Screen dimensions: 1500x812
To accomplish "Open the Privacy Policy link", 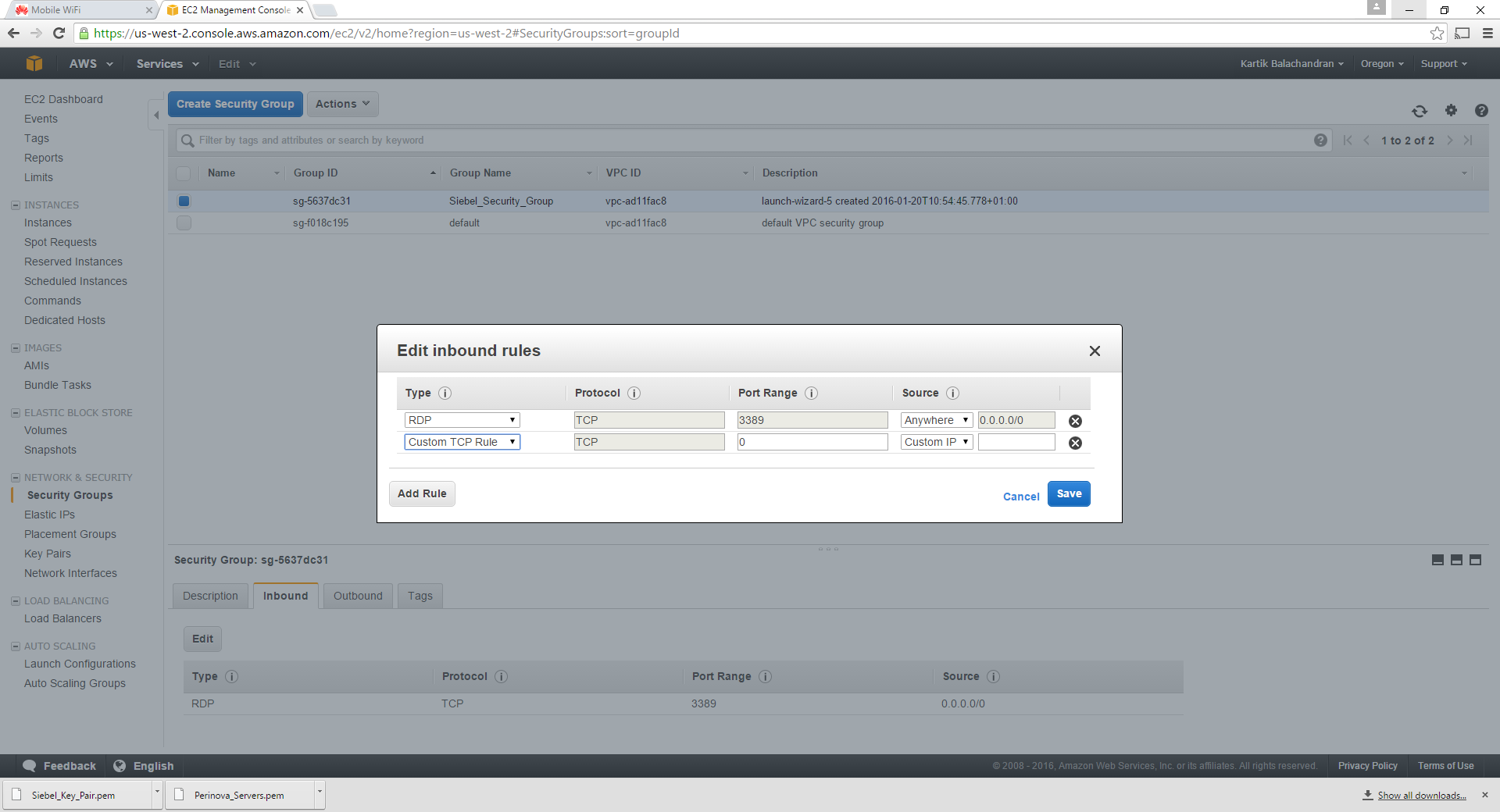I will coord(1367,766).
